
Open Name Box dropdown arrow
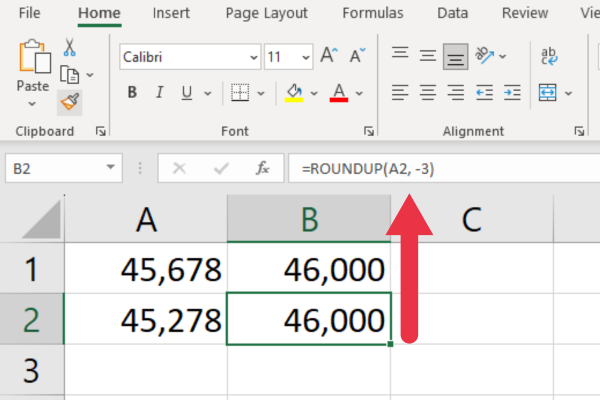coord(111,167)
